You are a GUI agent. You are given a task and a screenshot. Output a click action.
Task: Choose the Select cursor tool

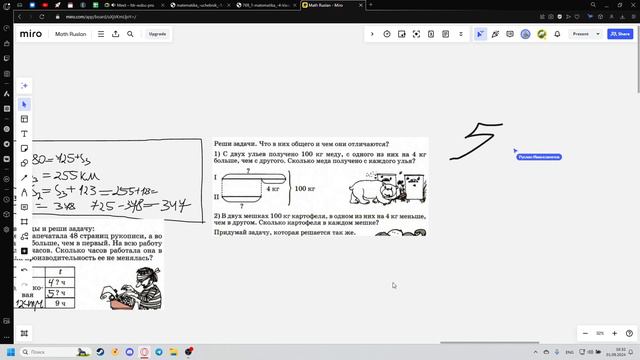coord(24,104)
